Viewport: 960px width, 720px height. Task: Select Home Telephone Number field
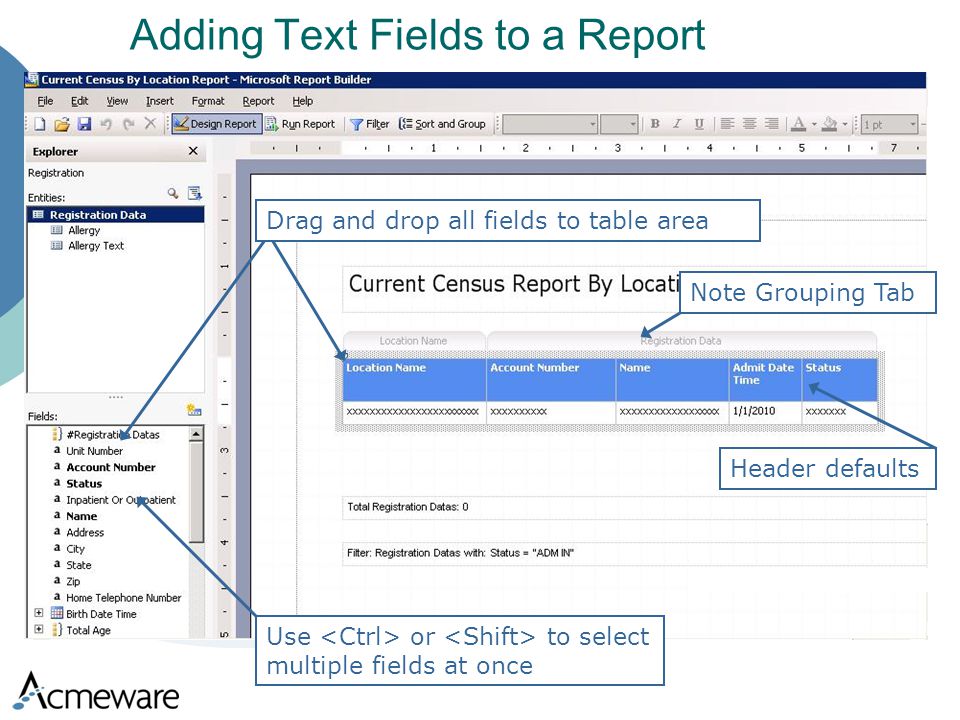[123, 598]
